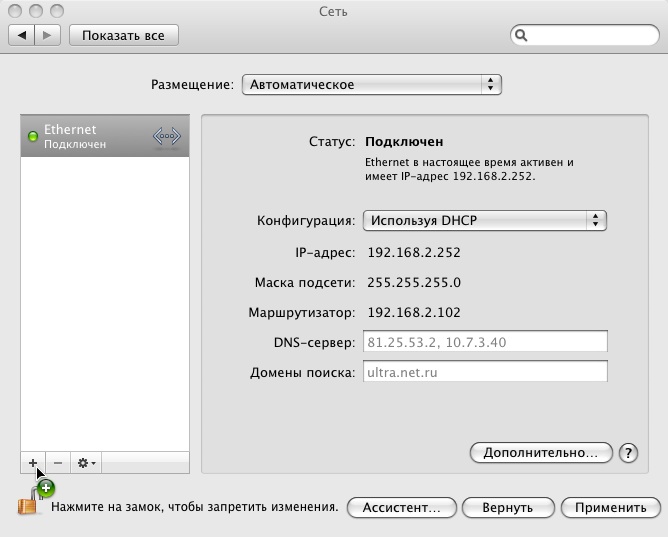Click the Ethernet interface arrows icon
This screenshot has width=668, height=537.
(167, 137)
